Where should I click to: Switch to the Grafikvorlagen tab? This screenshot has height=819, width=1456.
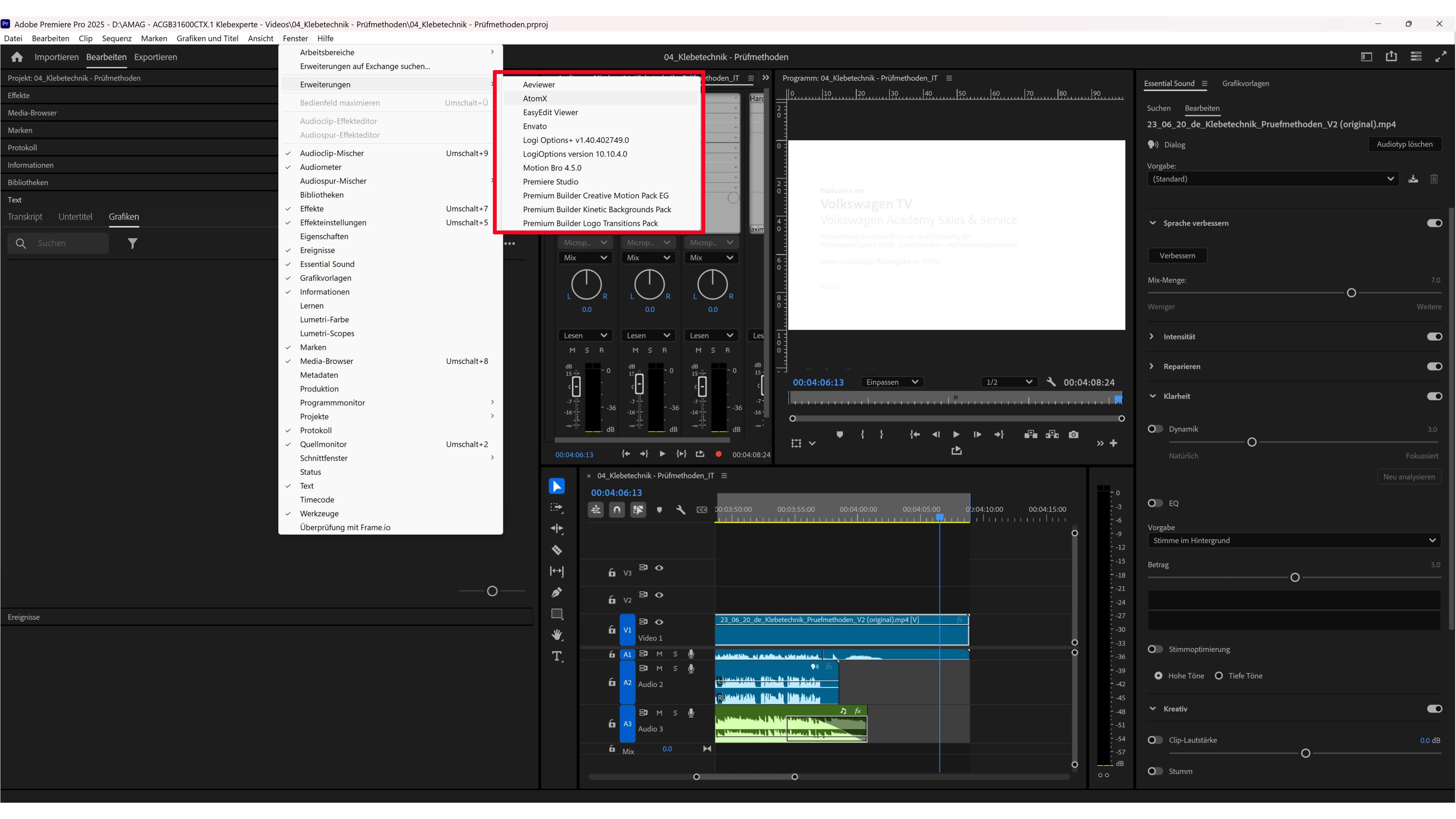pyautogui.click(x=1245, y=83)
